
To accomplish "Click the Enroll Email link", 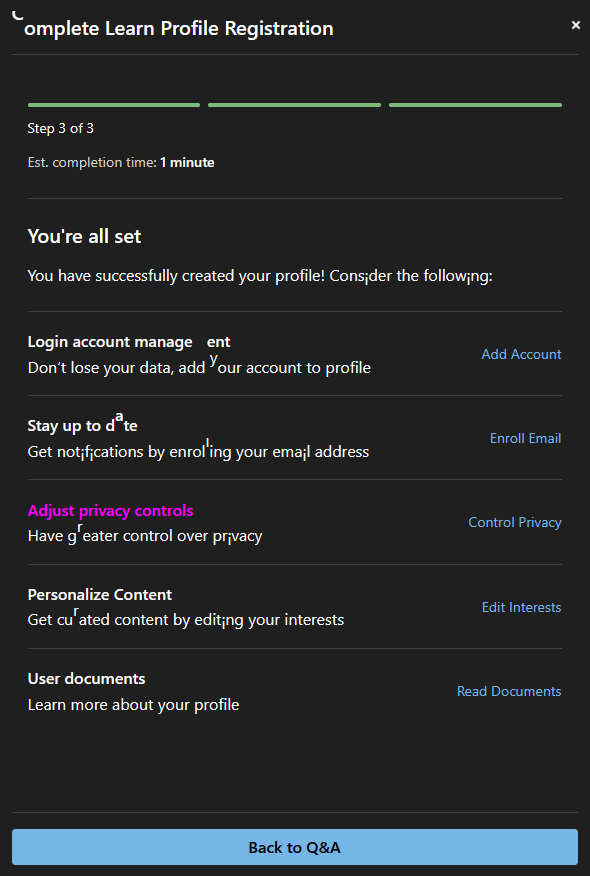I will (x=525, y=438).
